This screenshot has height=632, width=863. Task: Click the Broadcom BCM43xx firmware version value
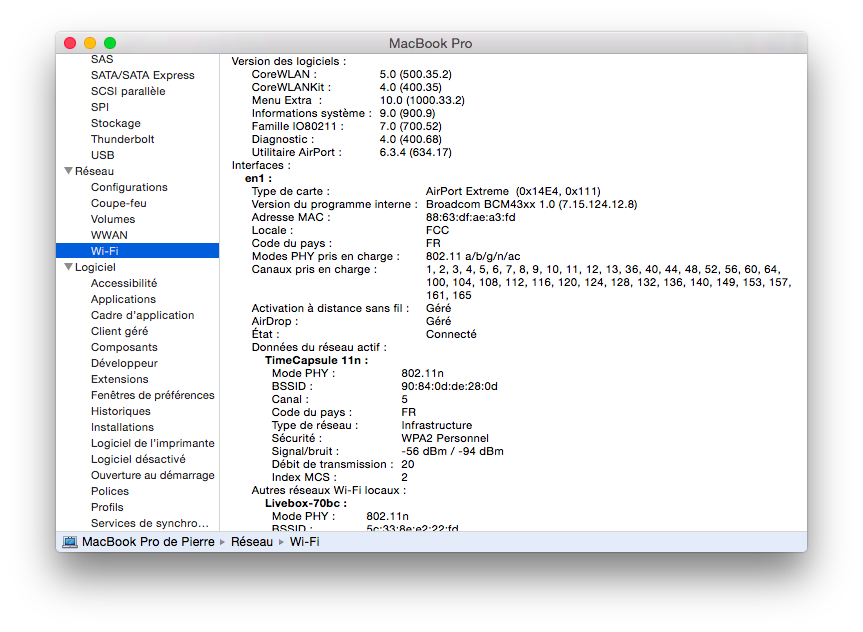pos(531,204)
